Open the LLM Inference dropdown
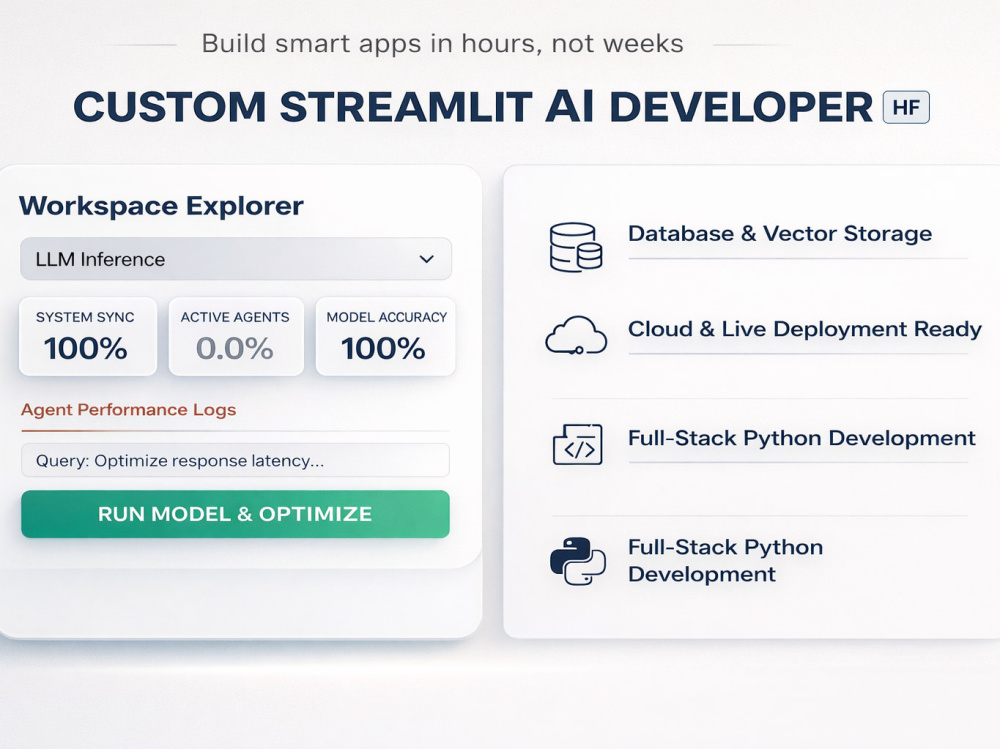 pyautogui.click(x=236, y=259)
